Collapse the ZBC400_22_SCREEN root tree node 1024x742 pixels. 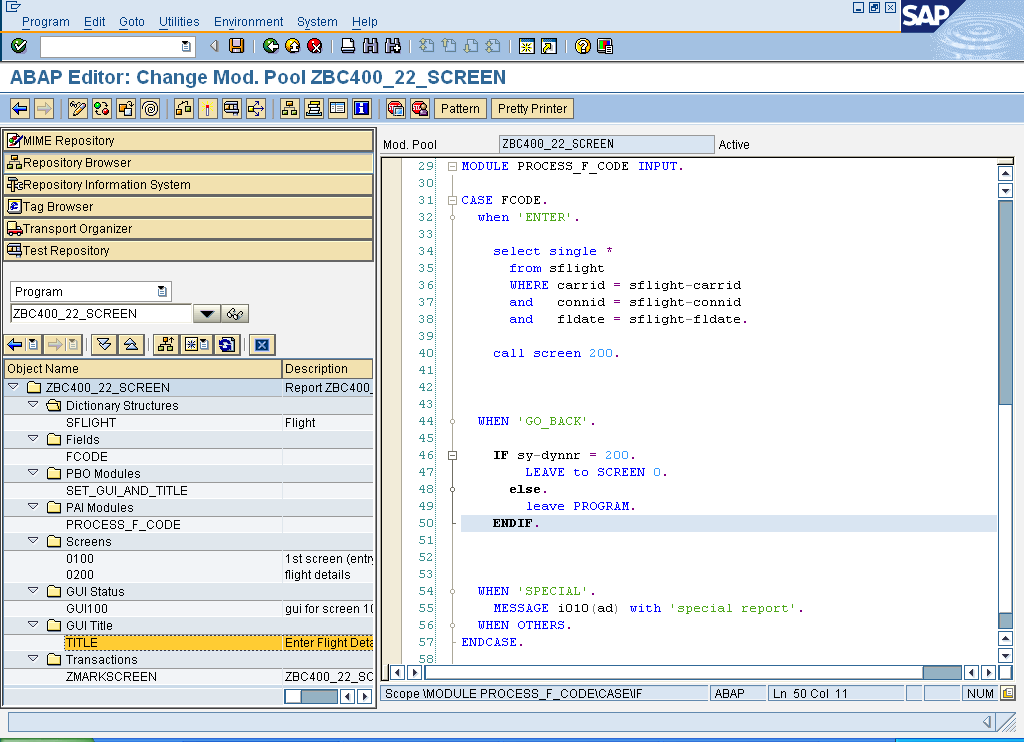click(x=13, y=387)
